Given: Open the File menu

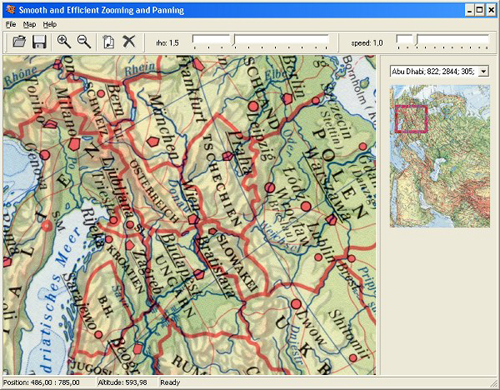Looking at the screenshot, I should [11, 24].
